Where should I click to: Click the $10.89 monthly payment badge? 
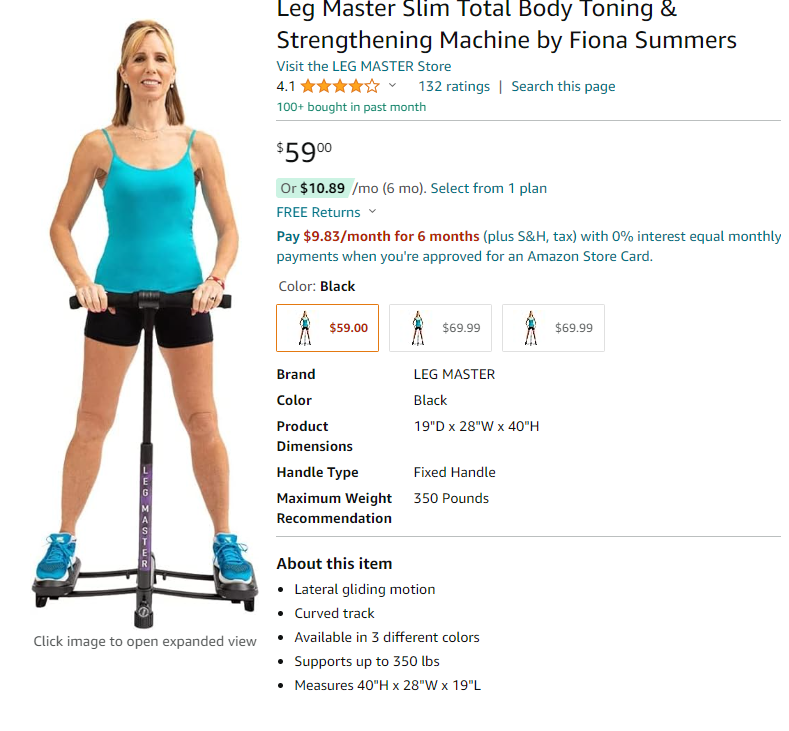point(315,188)
